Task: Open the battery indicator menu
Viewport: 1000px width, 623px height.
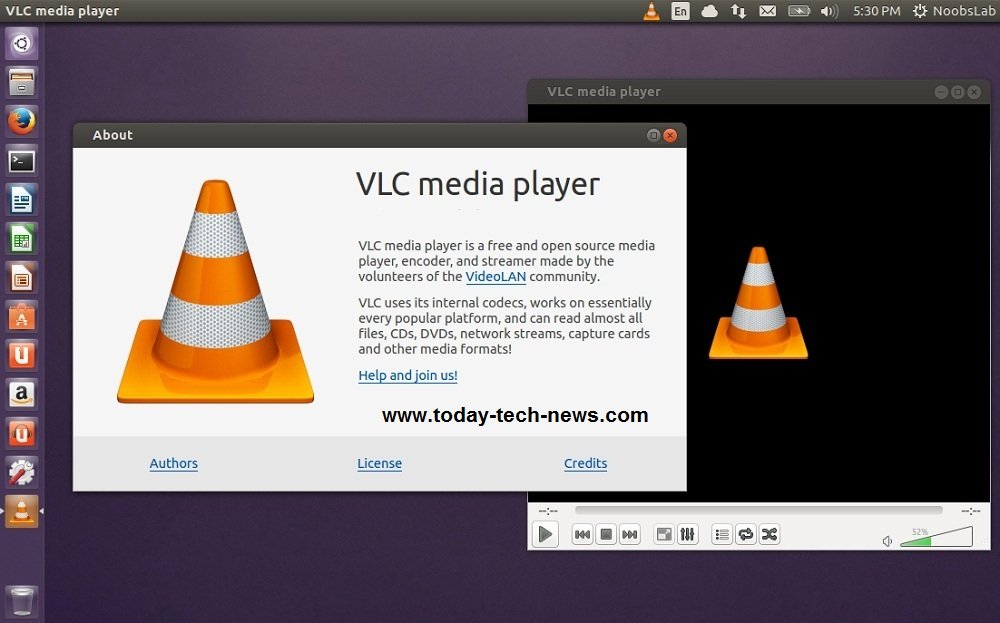Action: [798, 11]
